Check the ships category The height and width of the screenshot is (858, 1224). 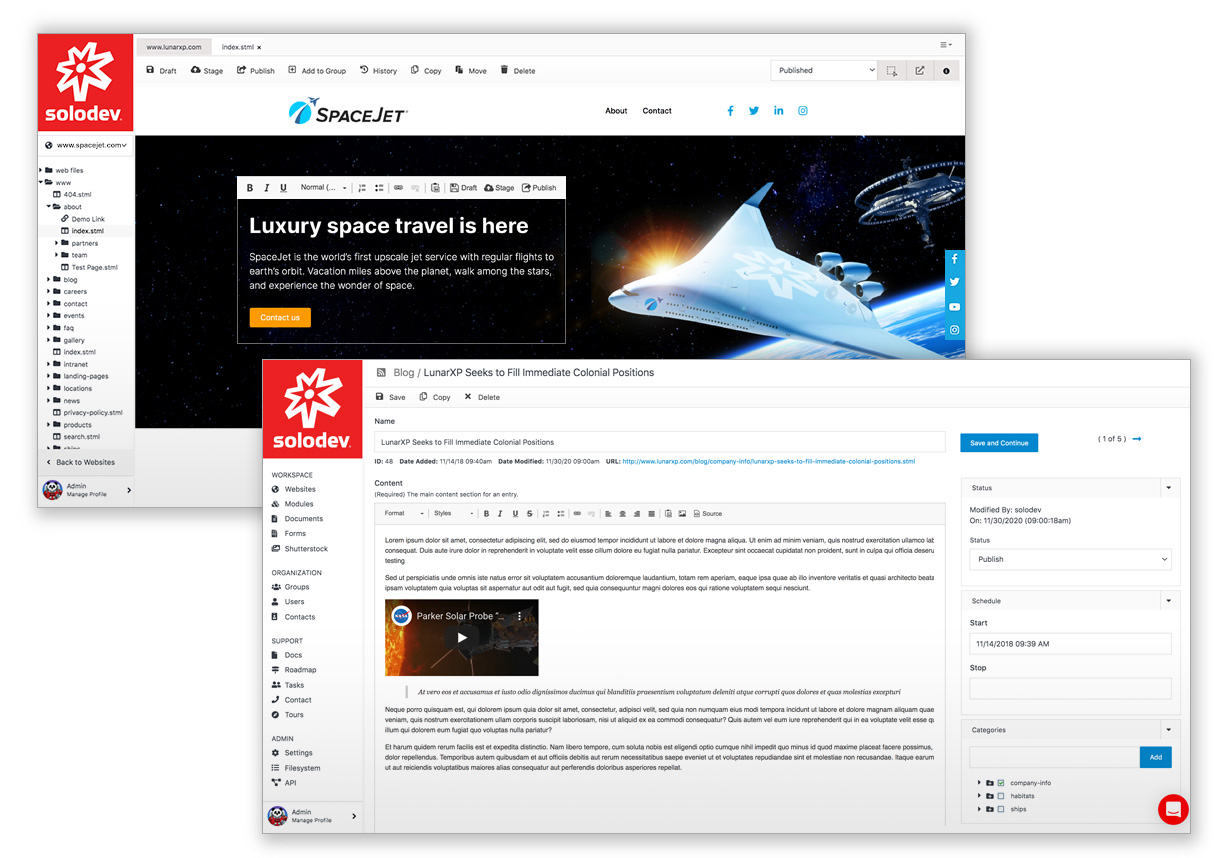(x=1000, y=809)
